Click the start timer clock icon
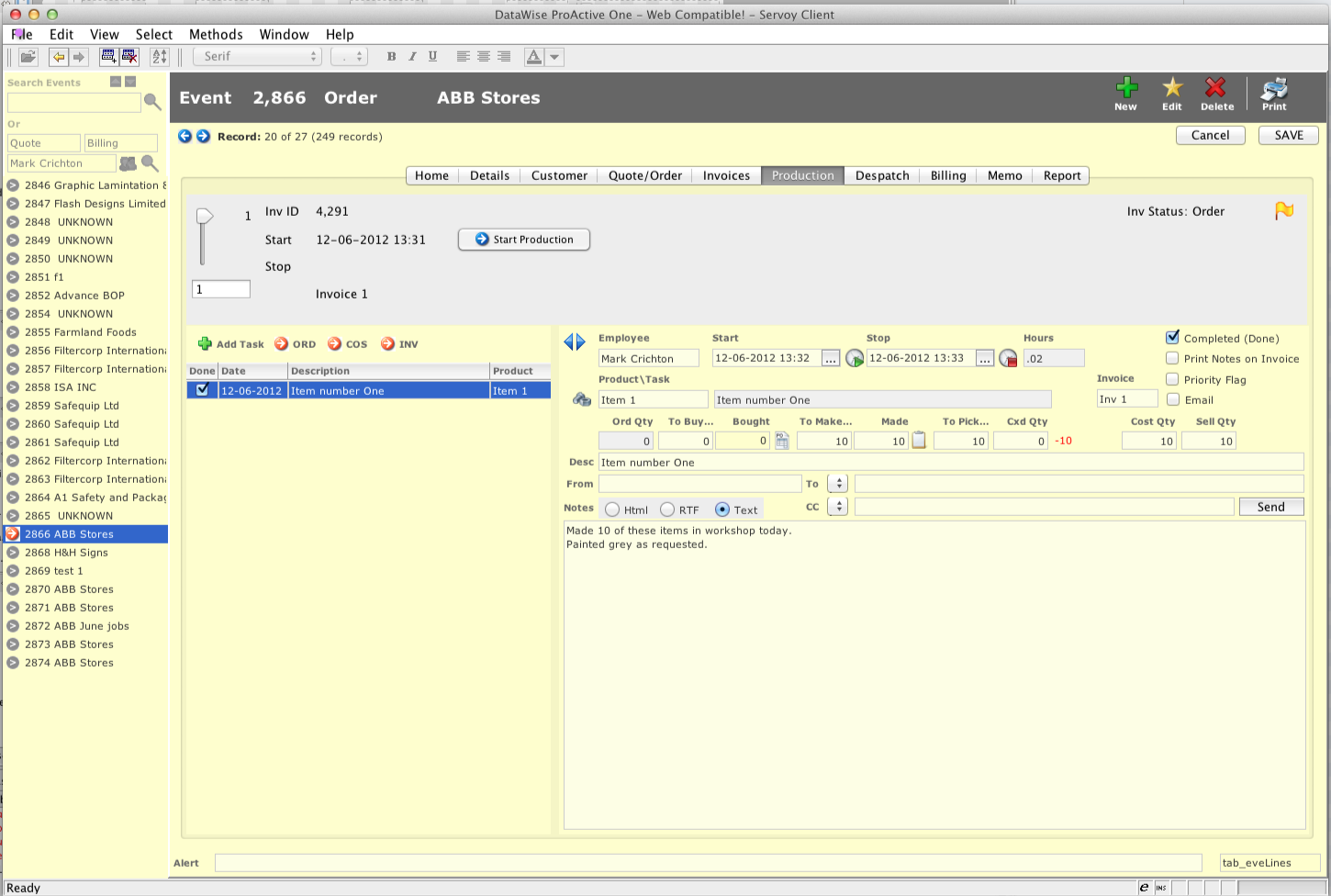The width and height of the screenshot is (1331, 896). pyautogui.click(x=855, y=358)
